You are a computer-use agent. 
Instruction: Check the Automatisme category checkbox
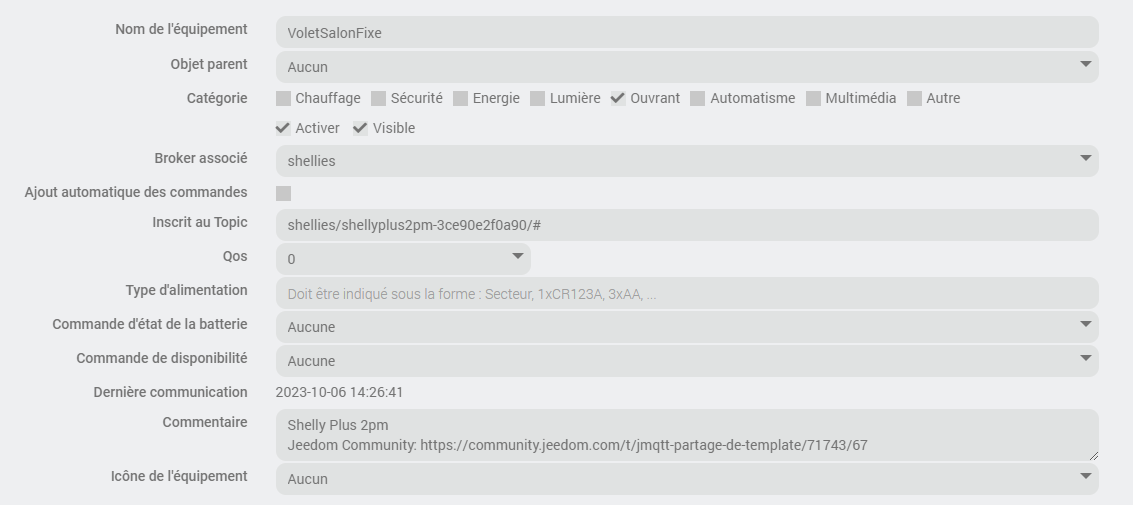click(698, 98)
